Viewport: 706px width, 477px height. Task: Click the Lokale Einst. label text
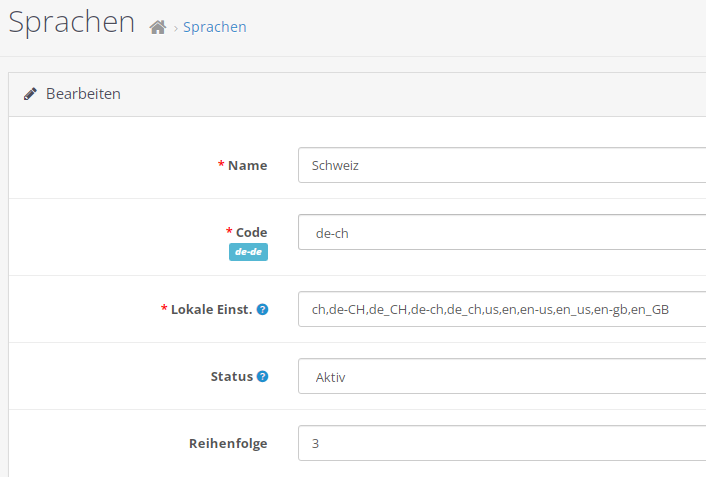pos(211,310)
